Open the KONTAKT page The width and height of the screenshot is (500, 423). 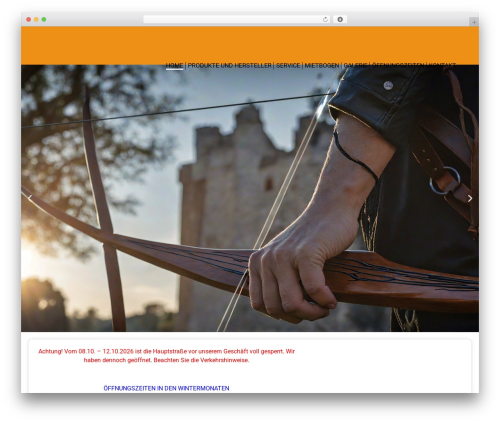coord(442,66)
